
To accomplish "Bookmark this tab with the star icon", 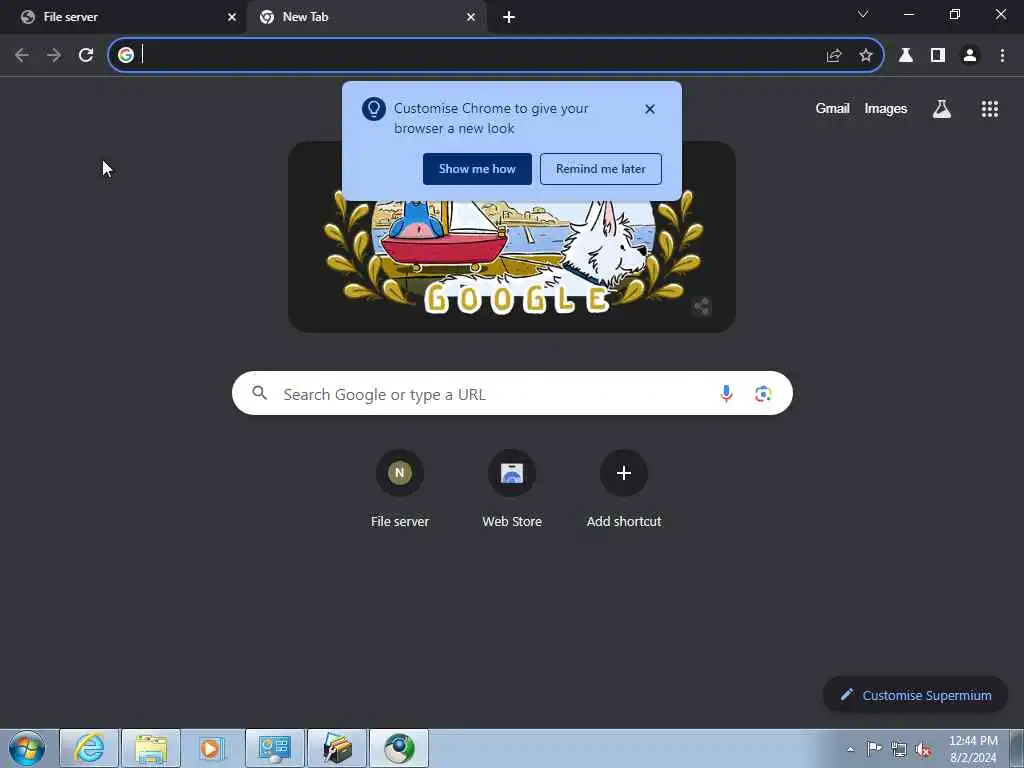I will point(866,56).
